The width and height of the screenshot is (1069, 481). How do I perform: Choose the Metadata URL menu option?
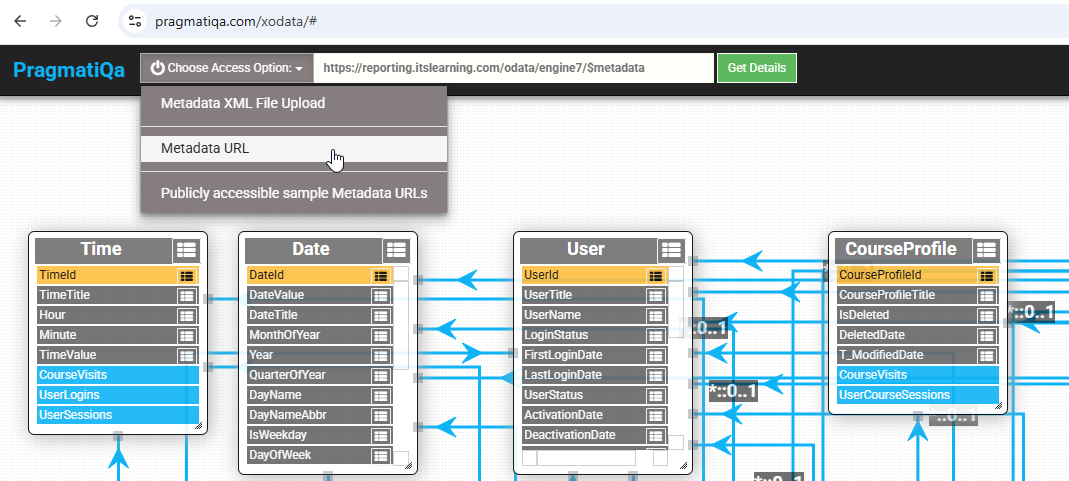205,148
